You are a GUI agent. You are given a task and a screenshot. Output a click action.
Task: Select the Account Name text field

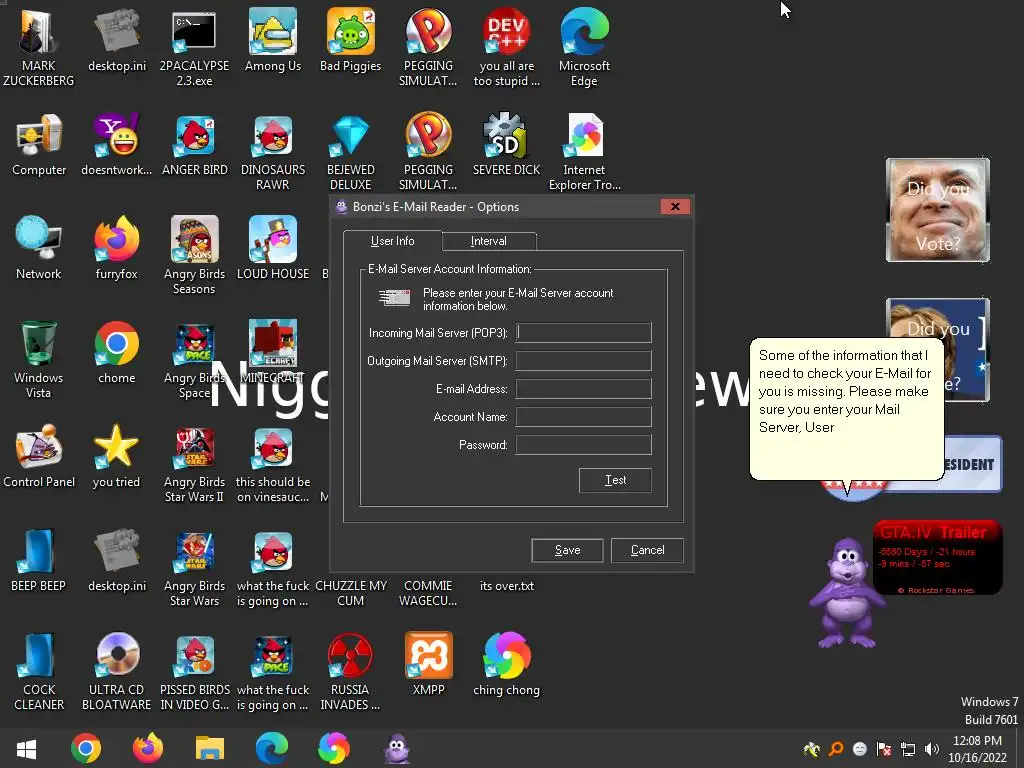pyautogui.click(x=583, y=417)
